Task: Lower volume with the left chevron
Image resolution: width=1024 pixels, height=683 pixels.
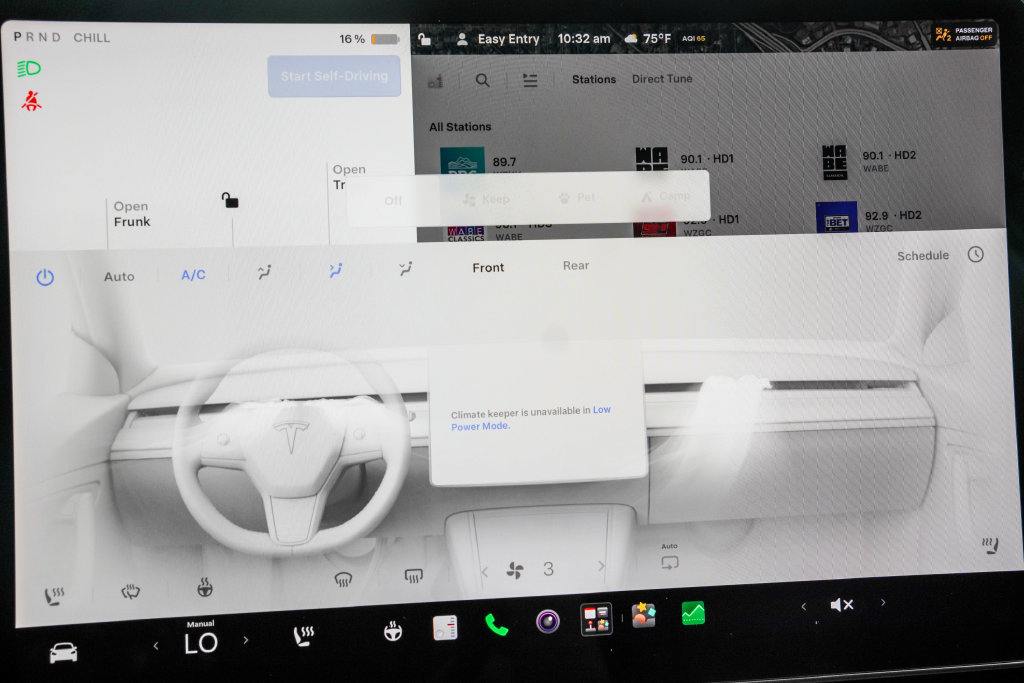Action: point(804,607)
